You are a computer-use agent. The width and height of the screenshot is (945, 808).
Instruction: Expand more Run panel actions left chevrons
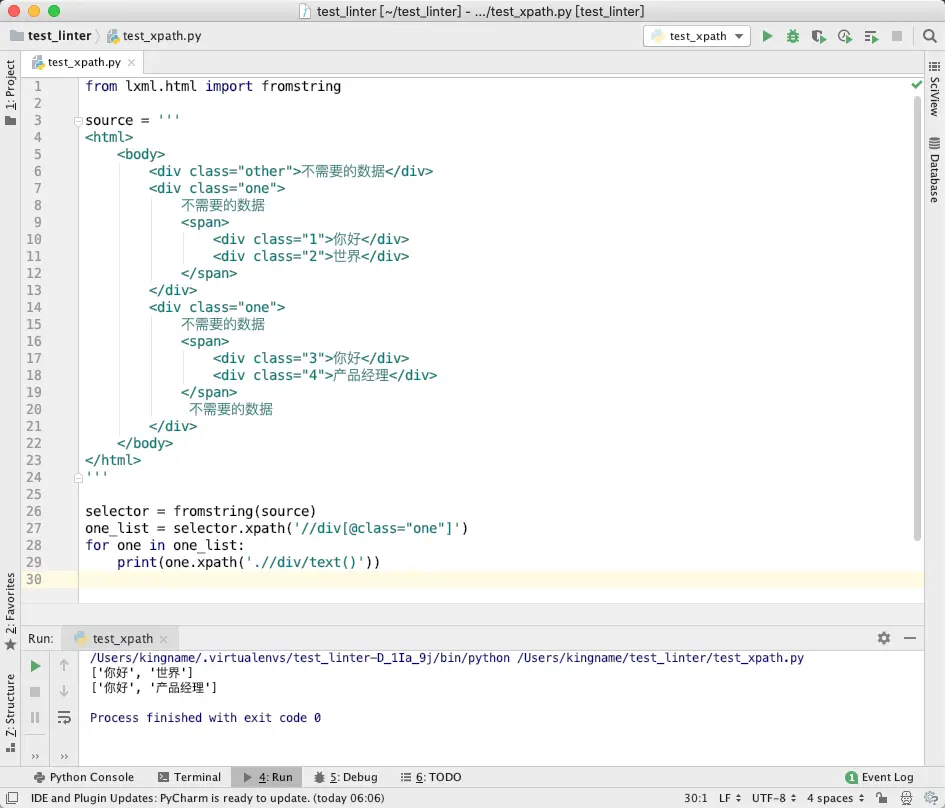coord(35,756)
